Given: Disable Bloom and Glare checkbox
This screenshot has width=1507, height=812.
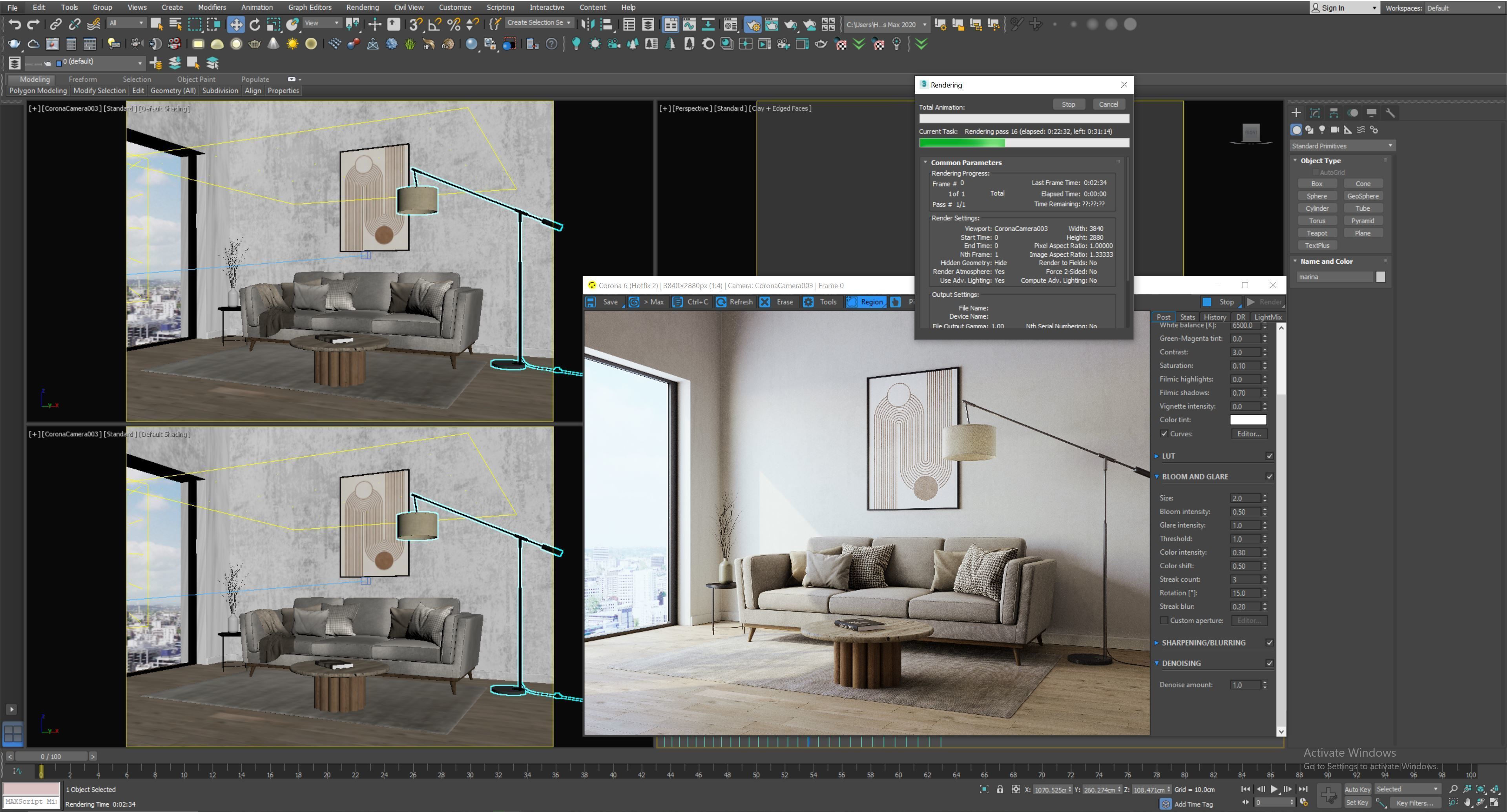Looking at the screenshot, I should [x=1270, y=476].
